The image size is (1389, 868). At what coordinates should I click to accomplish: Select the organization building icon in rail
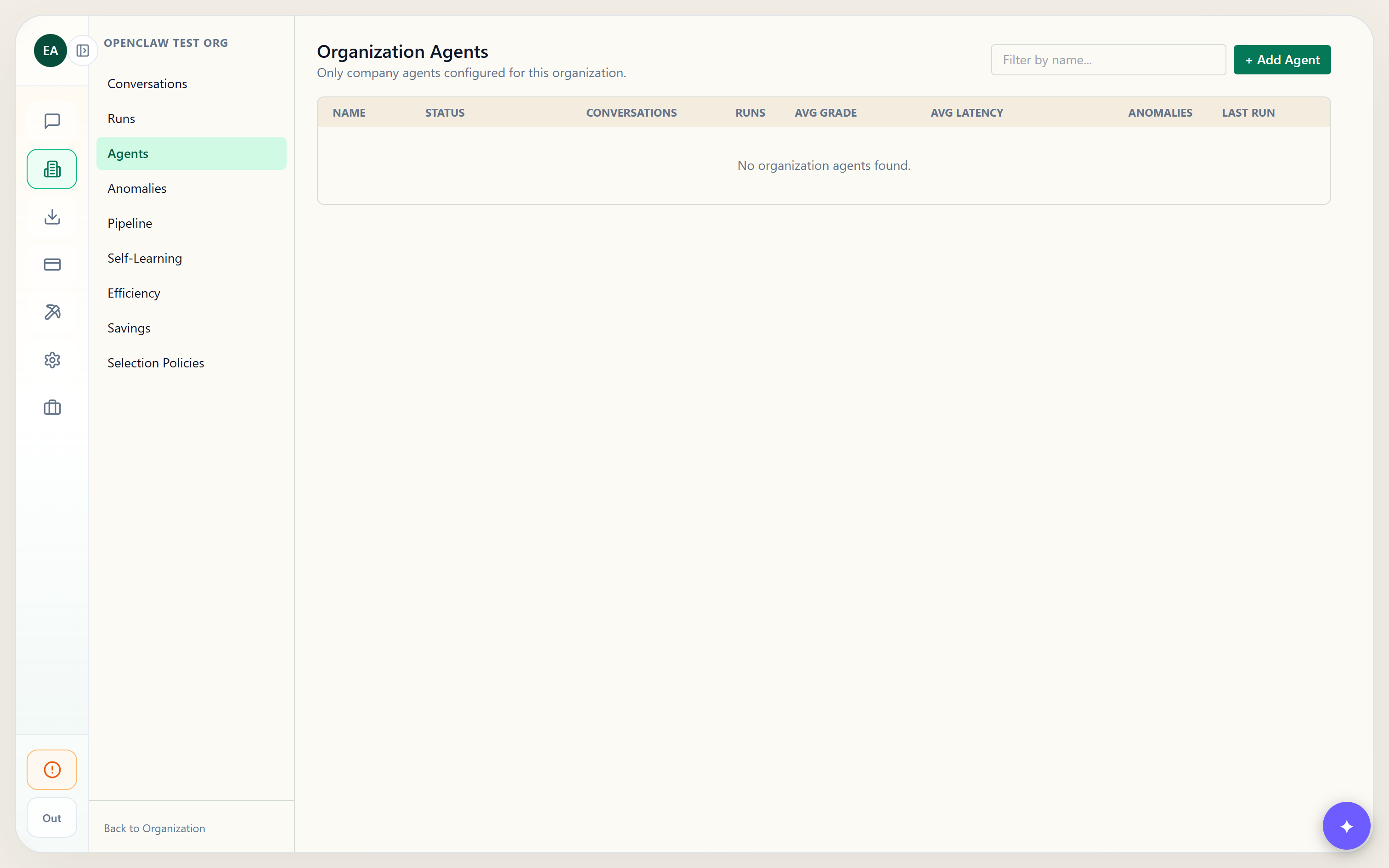pos(52,169)
